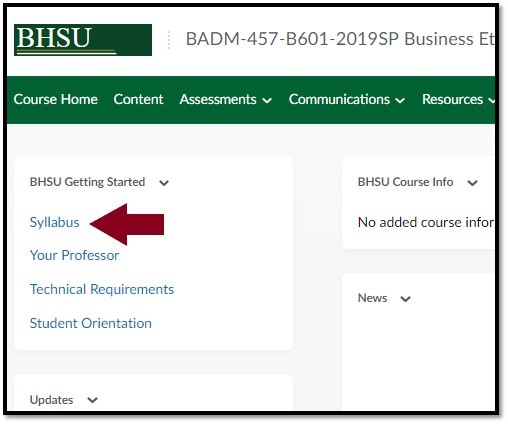Click the BADM-457 course title
The height and width of the screenshot is (424, 508).
click(x=340, y=39)
